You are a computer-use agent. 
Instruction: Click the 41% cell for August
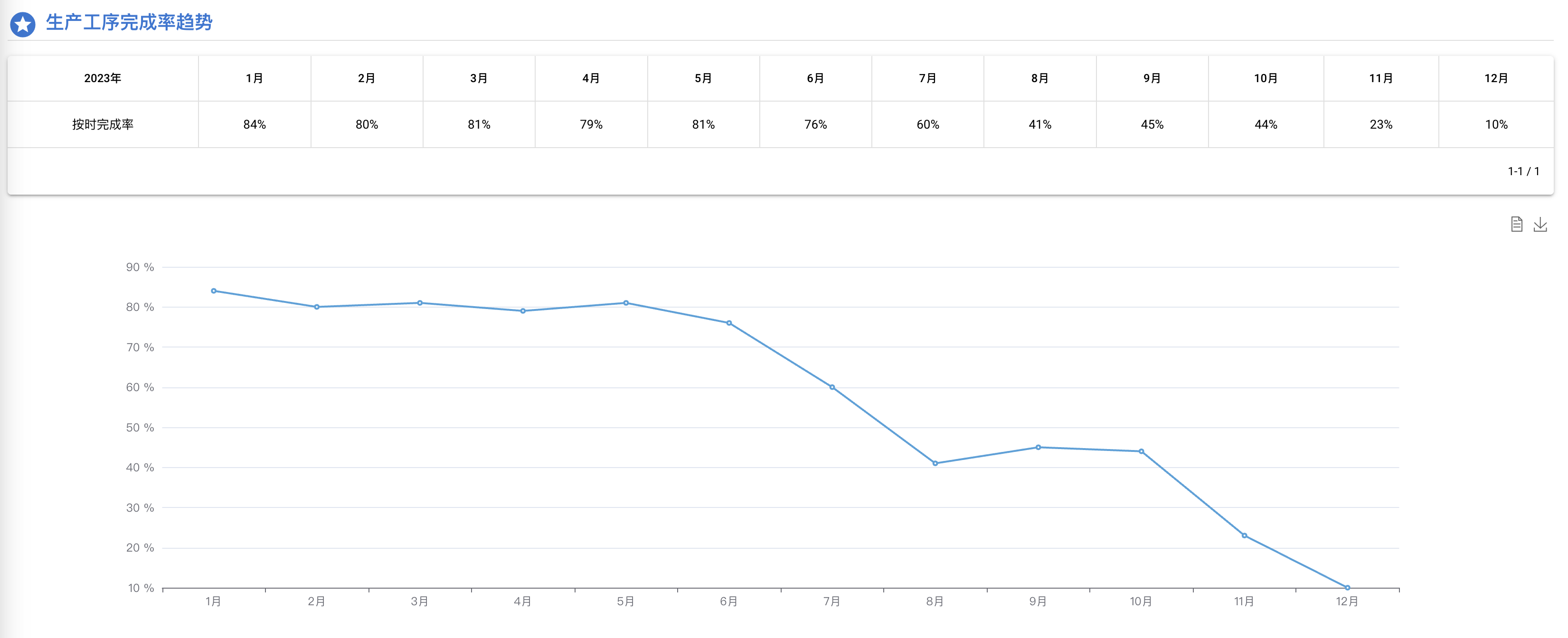click(1039, 124)
